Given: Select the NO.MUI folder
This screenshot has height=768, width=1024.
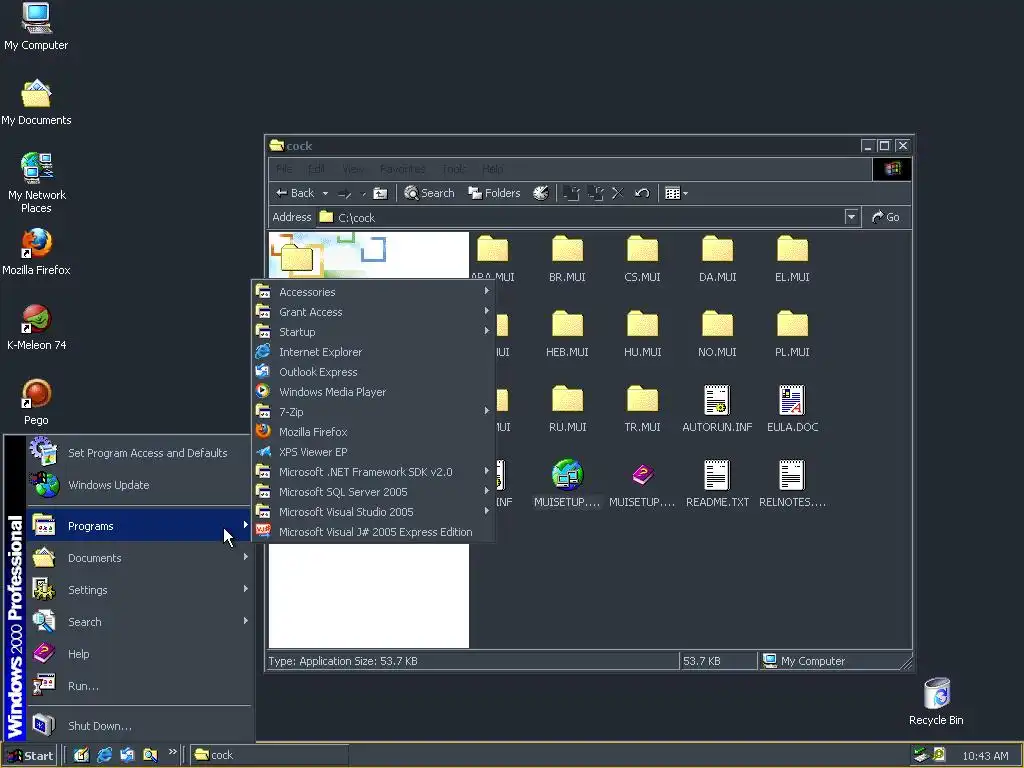Looking at the screenshot, I should tap(717, 334).
